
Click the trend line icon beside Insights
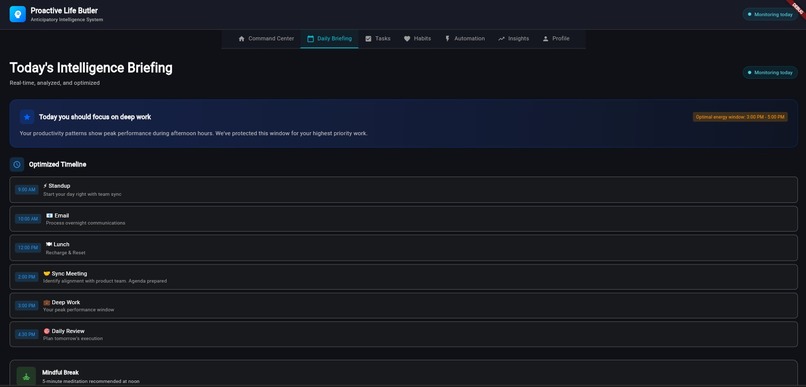501,39
